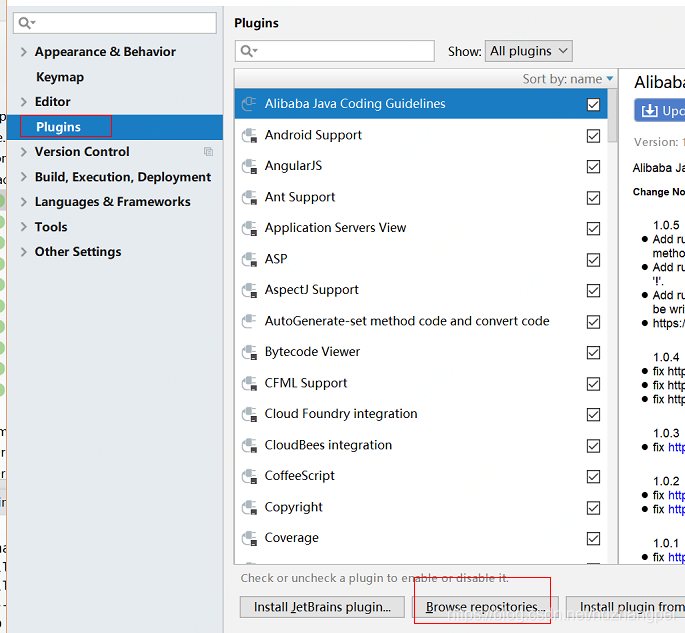Click the AutoGenerate-set method plugin icon
The width and height of the screenshot is (685, 633).
(249, 322)
